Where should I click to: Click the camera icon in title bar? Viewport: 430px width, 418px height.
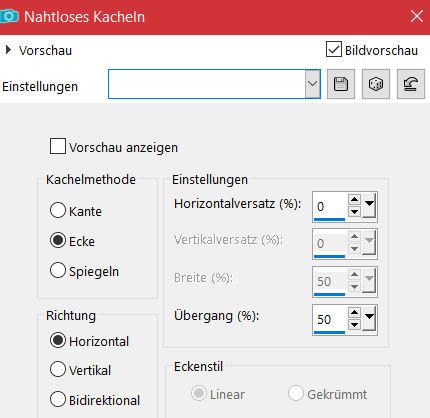coord(9,16)
